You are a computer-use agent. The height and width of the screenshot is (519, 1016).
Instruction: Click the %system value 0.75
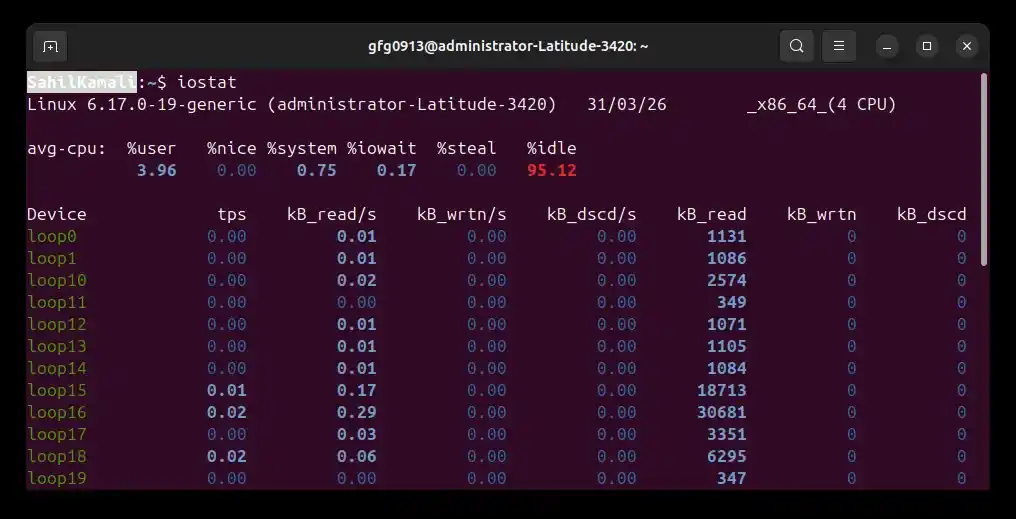[317, 170]
